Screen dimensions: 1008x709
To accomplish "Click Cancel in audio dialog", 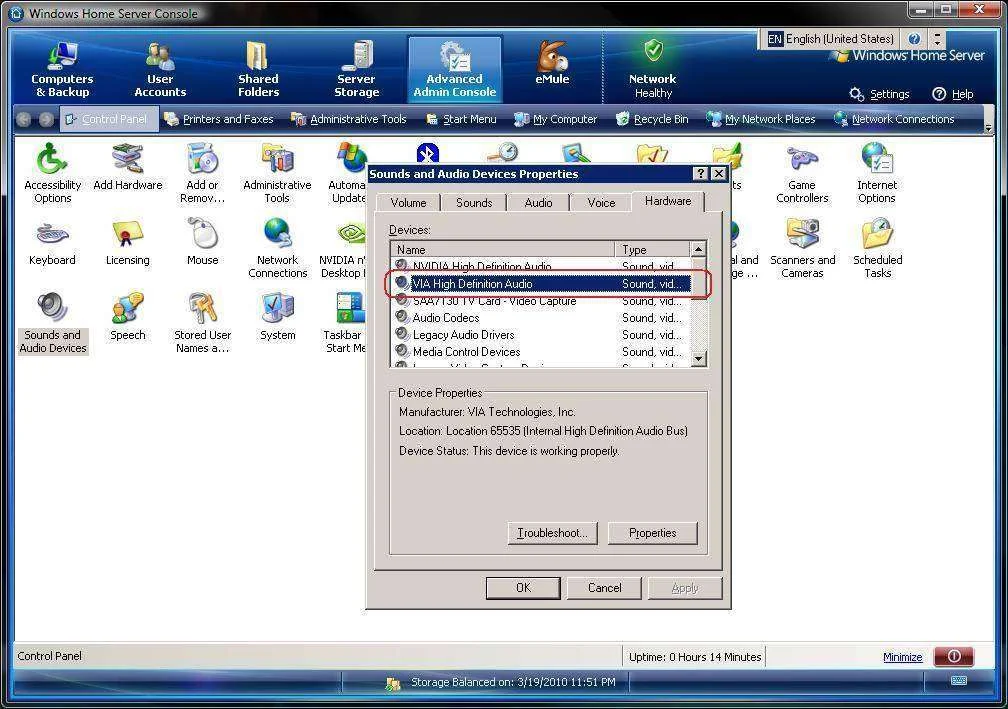I will click(604, 588).
